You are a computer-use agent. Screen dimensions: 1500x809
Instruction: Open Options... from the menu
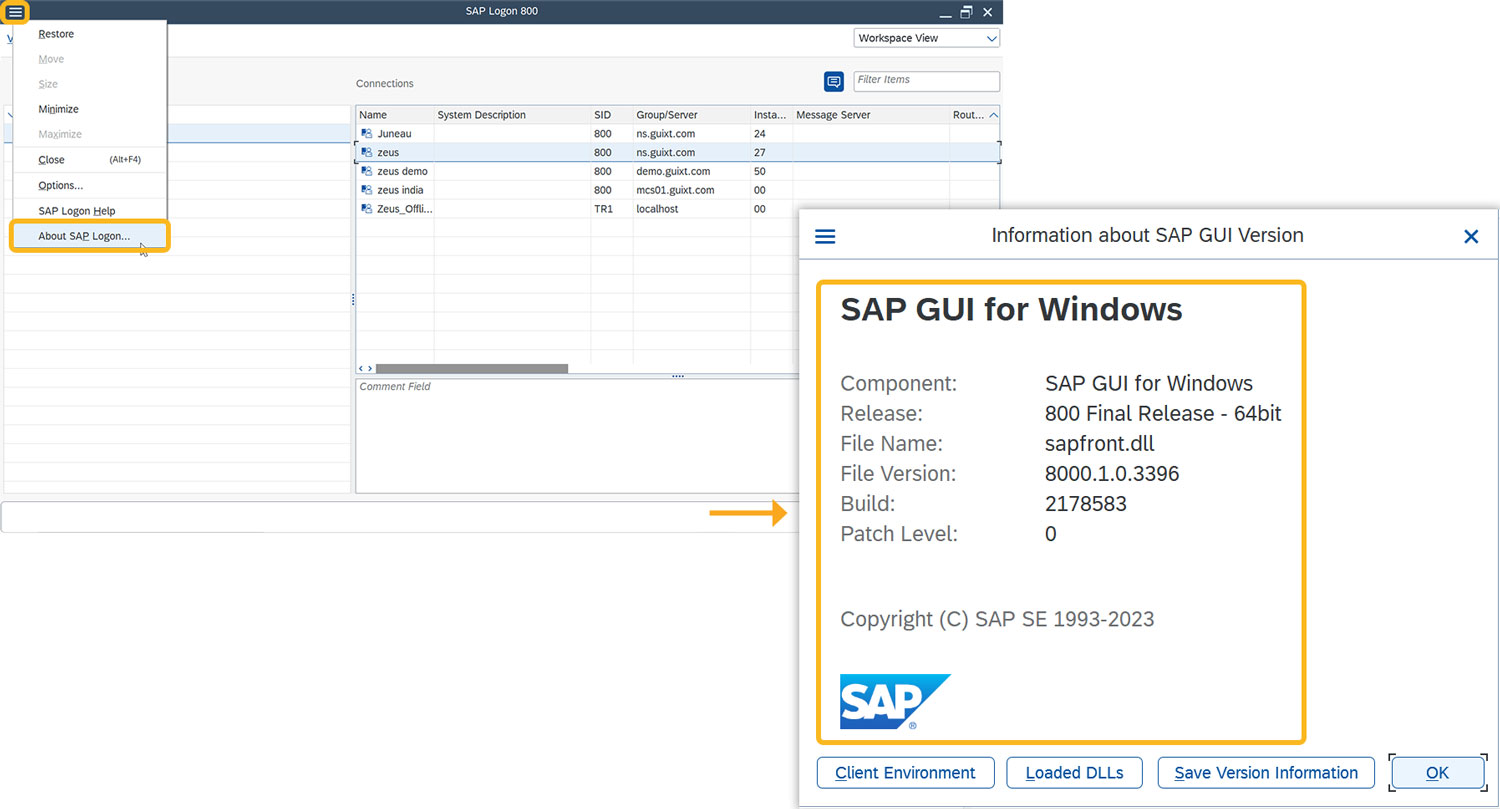(90, 185)
